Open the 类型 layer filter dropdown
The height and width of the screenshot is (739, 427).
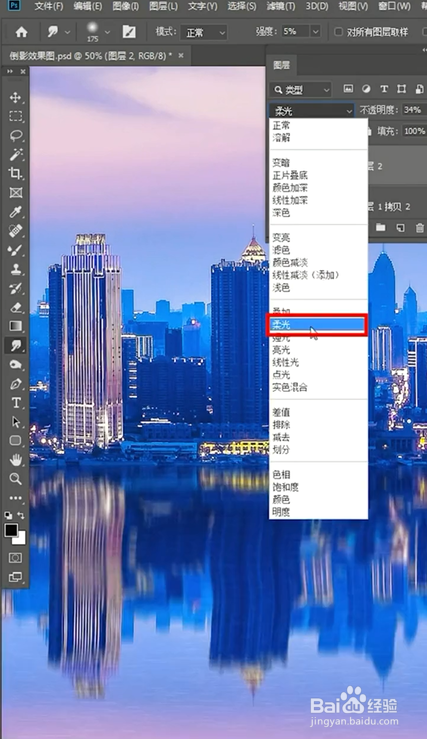tap(301, 89)
